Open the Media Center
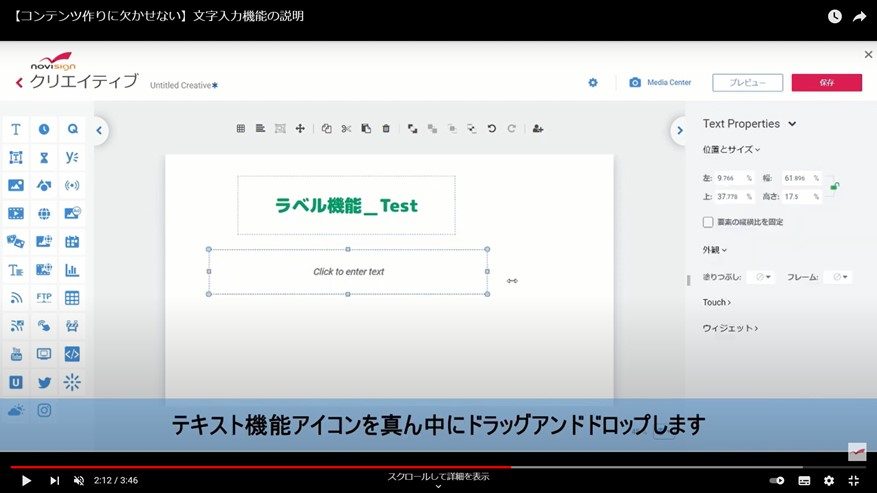This screenshot has height=493, width=877. pos(660,82)
